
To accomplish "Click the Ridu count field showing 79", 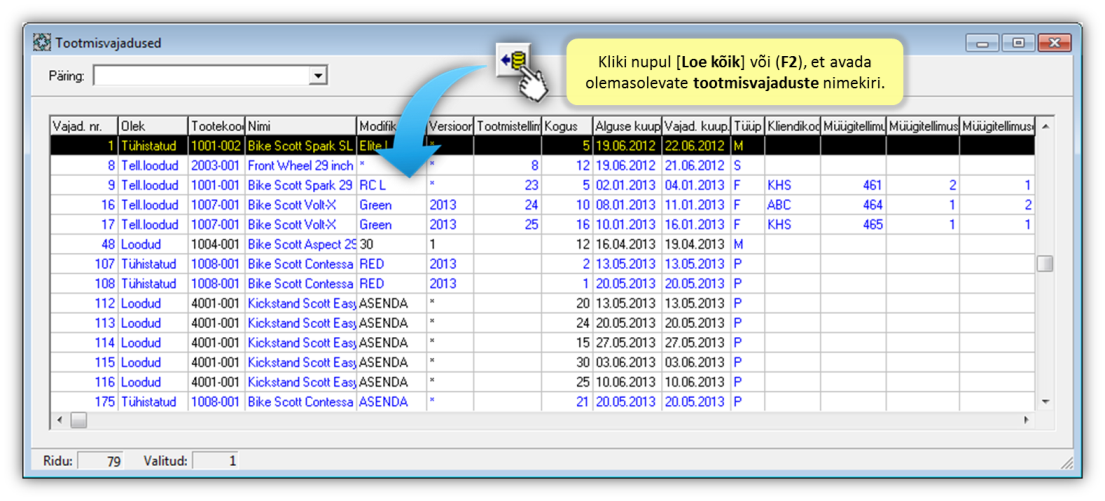I will [99, 462].
